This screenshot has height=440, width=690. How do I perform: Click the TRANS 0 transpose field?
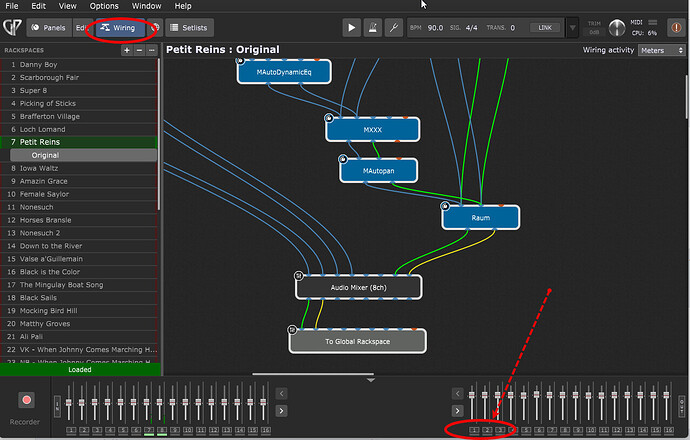(x=513, y=28)
